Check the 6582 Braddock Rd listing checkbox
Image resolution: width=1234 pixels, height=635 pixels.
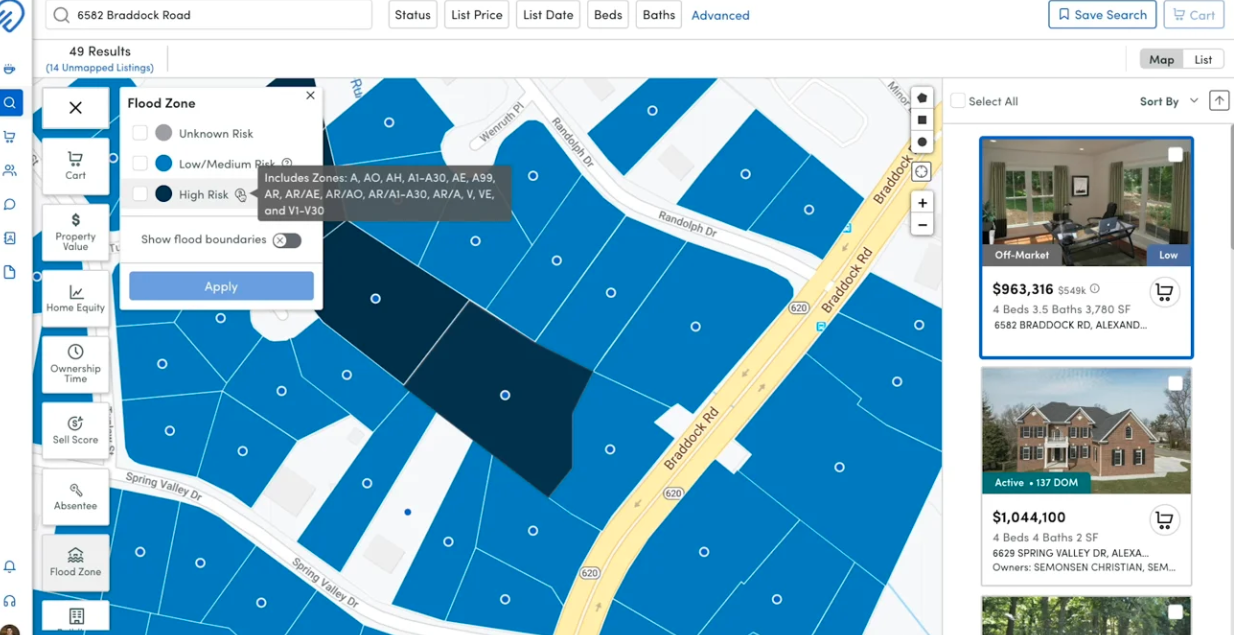tap(1175, 155)
